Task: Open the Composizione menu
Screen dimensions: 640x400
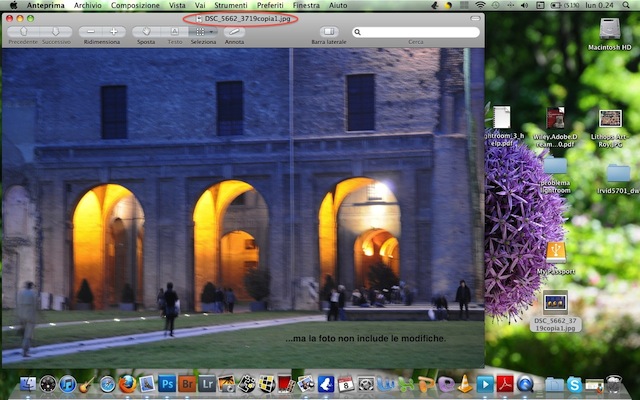Action: pos(135,5)
